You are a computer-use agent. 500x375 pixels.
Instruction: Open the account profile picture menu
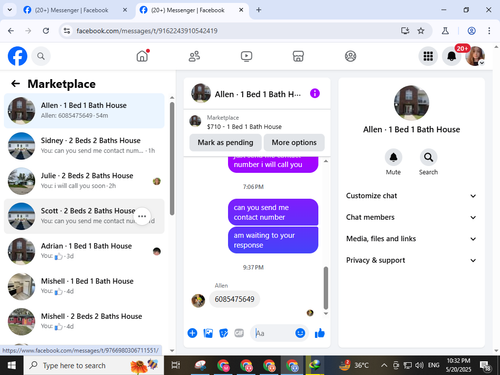[x=475, y=56]
